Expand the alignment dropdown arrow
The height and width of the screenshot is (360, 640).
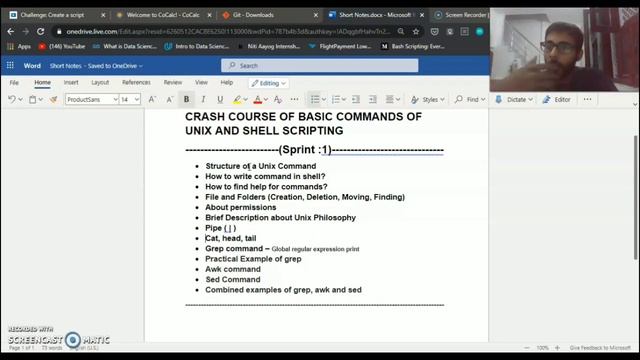point(398,99)
